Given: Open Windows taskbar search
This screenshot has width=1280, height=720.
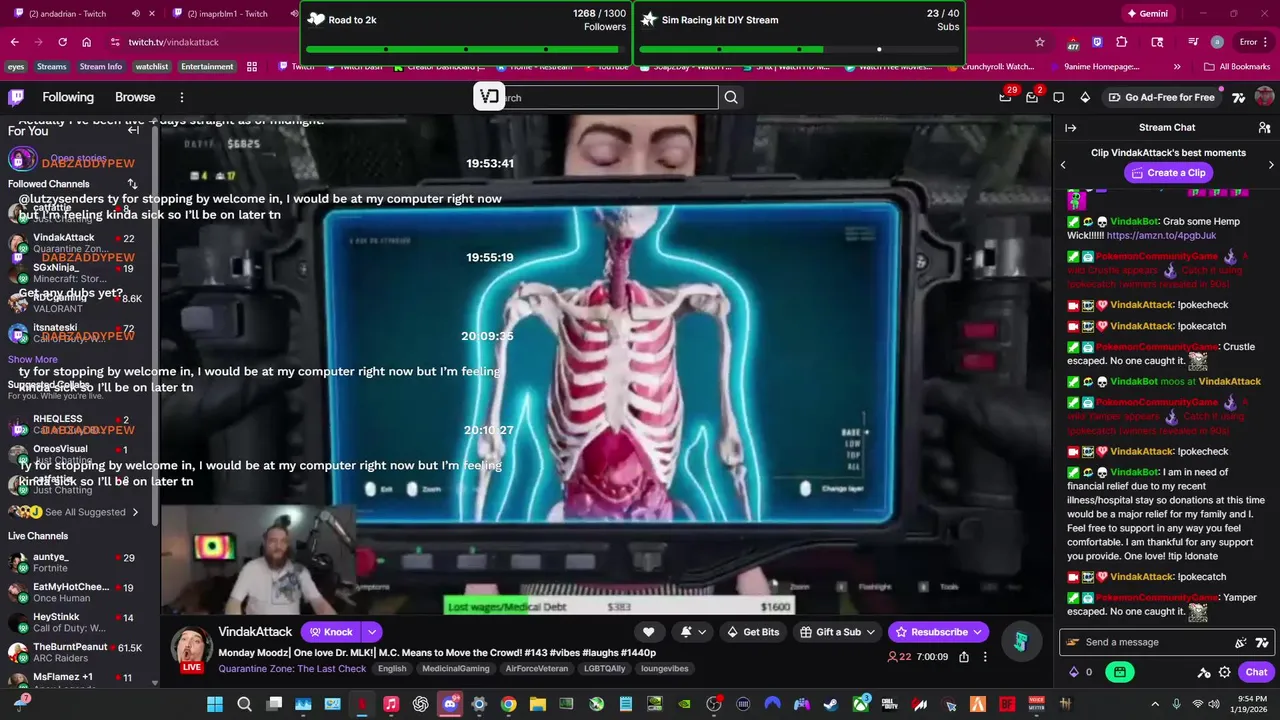Looking at the screenshot, I should 244,704.
